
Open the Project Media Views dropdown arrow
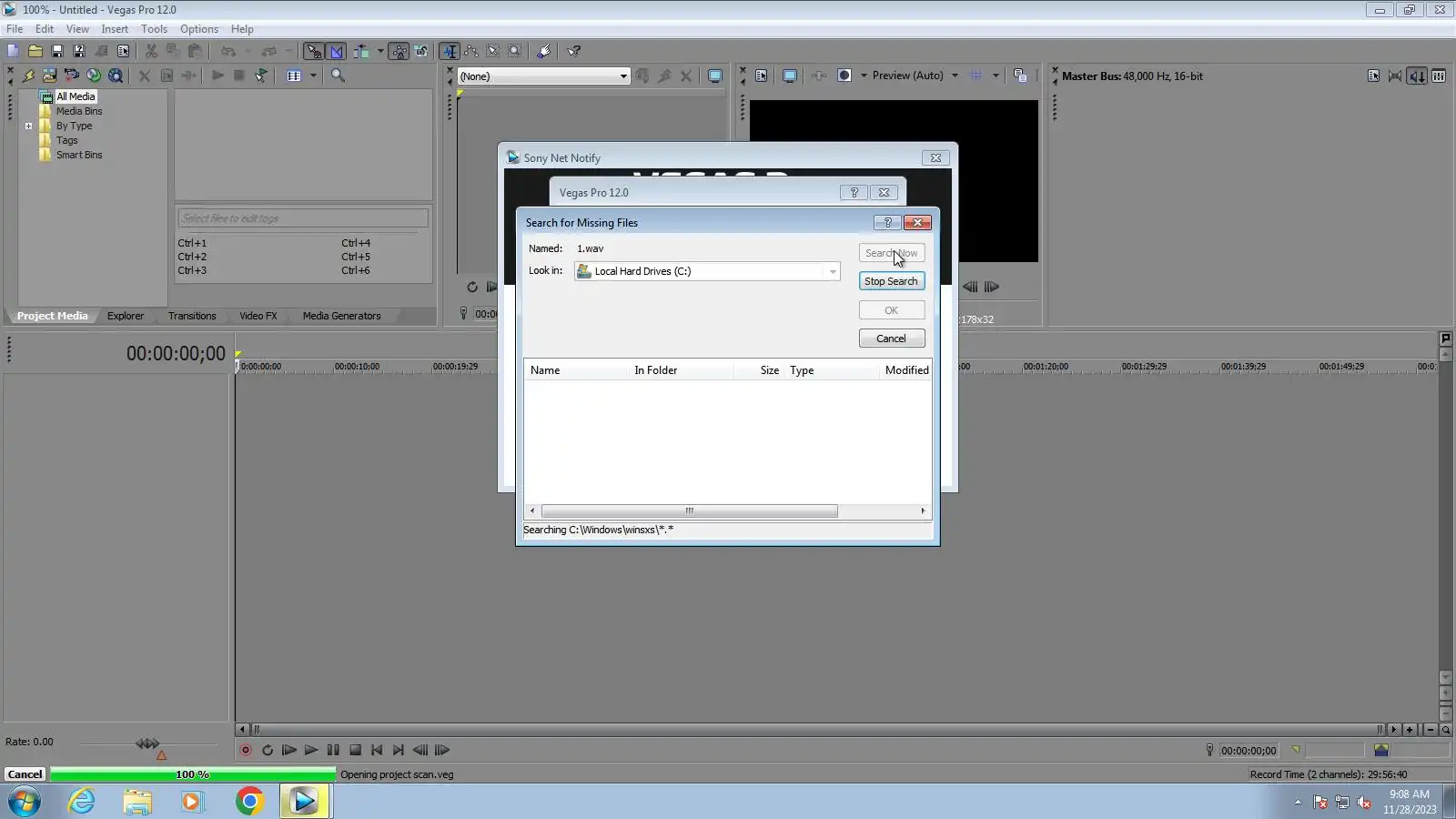click(x=313, y=76)
